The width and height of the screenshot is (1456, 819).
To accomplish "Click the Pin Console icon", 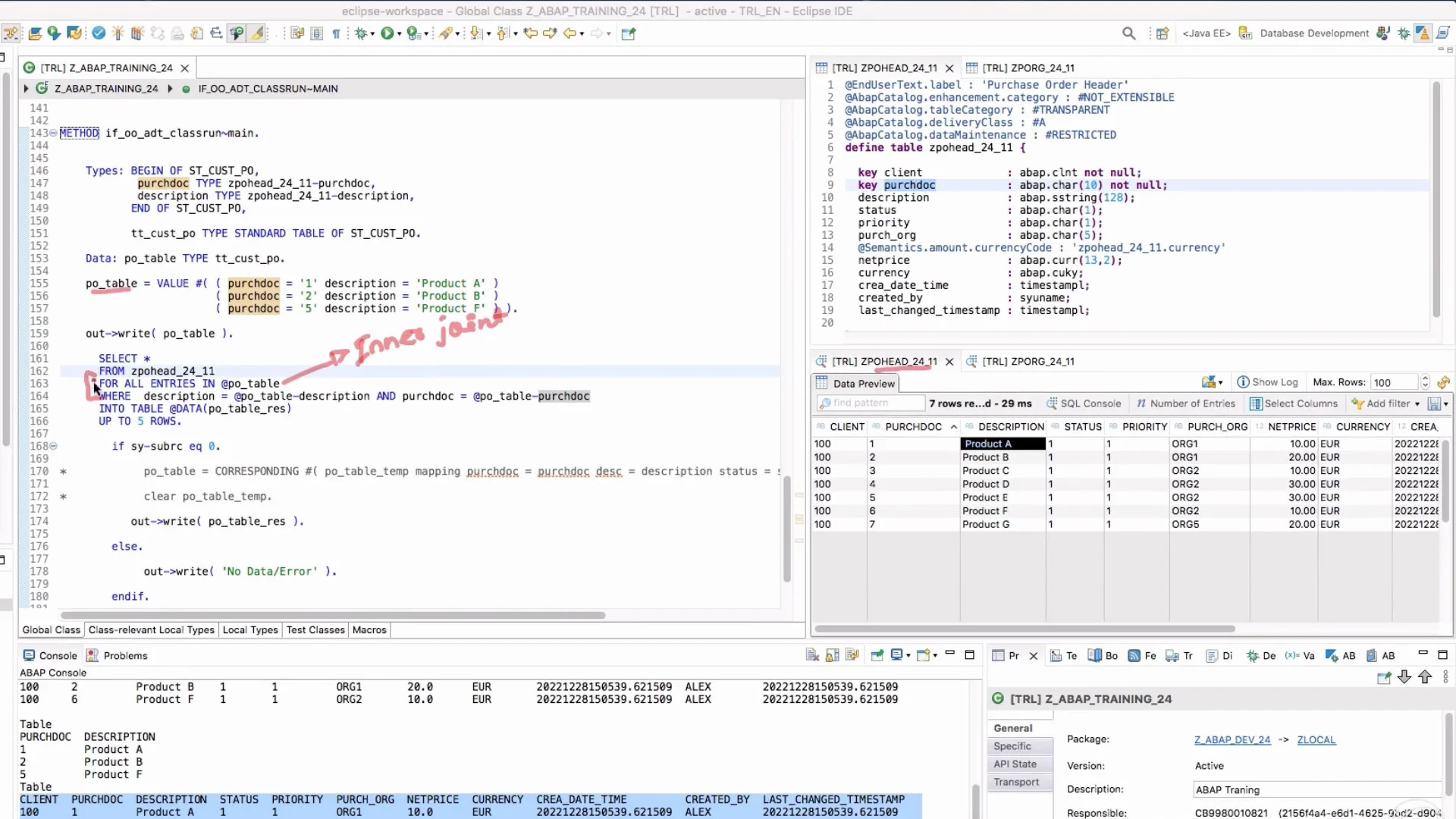I will 877,655.
